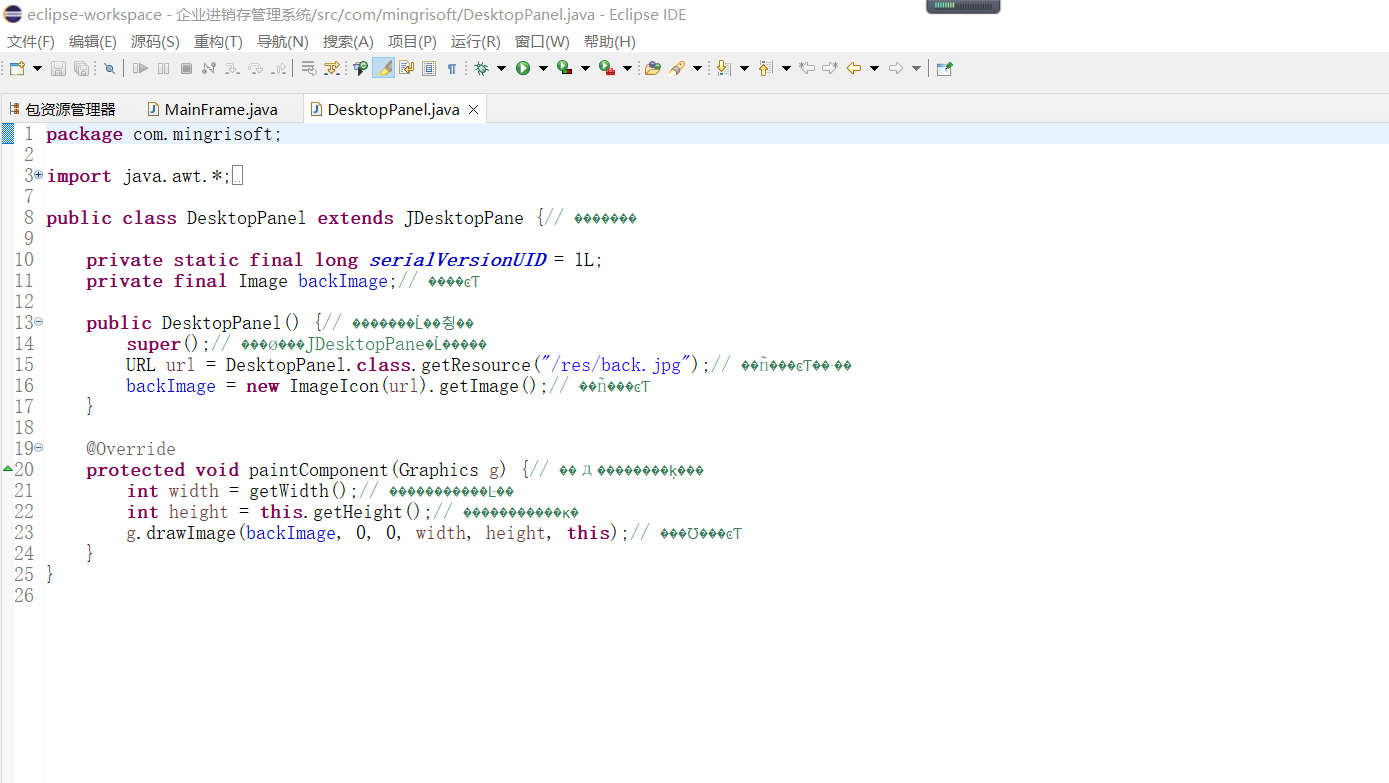Open the Next Annotation dropdown arrow
The image size is (1389, 783).
[744, 68]
